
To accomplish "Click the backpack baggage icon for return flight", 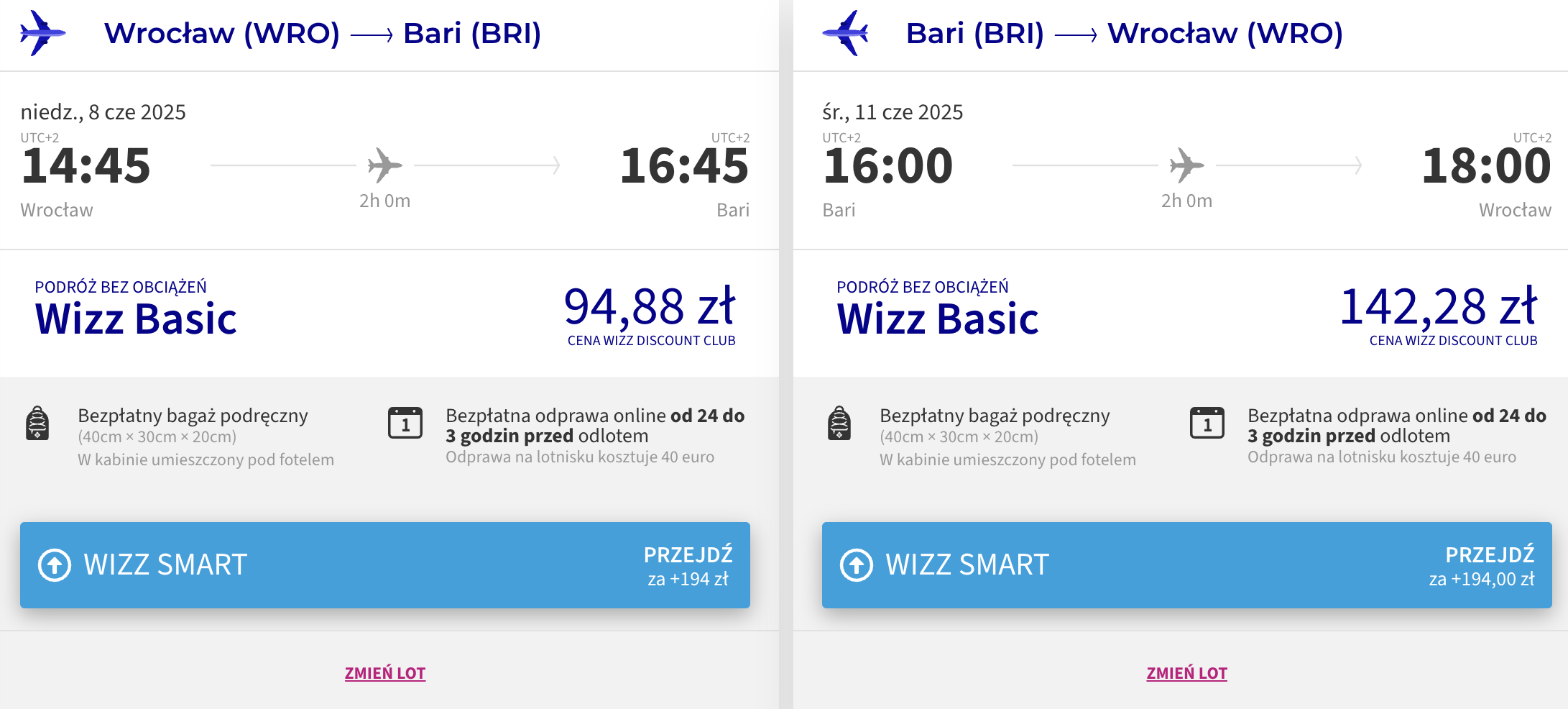I will 839,423.
